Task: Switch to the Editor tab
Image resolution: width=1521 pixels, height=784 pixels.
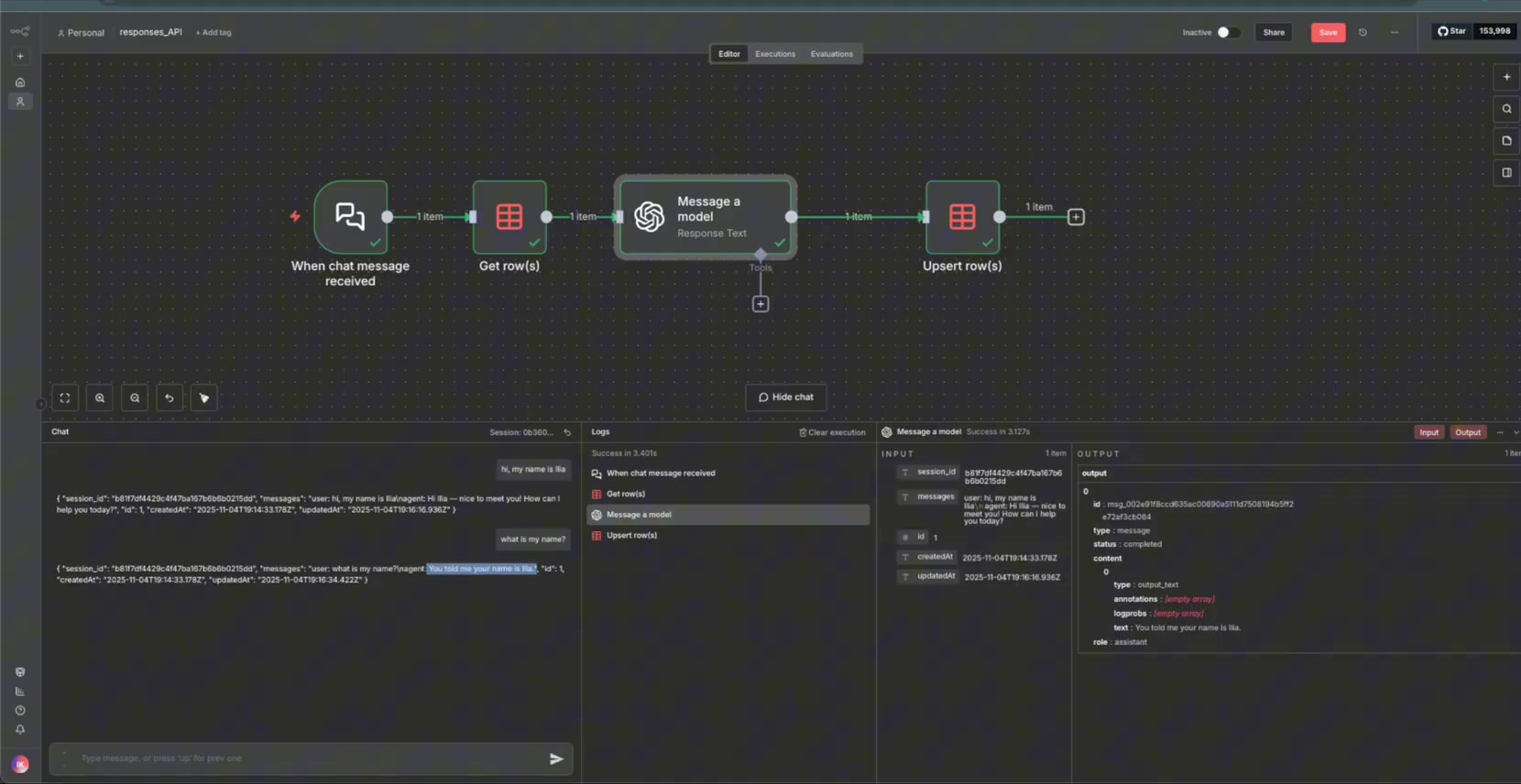Action: coord(729,54)
